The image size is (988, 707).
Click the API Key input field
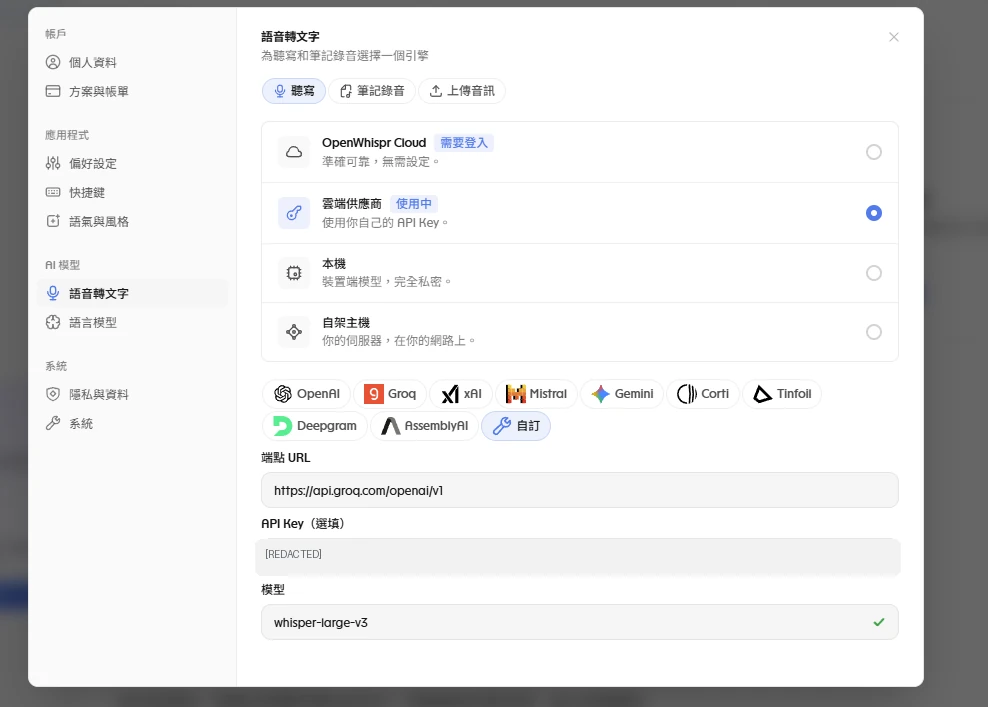pyautogui.click(x=578, y=556)
